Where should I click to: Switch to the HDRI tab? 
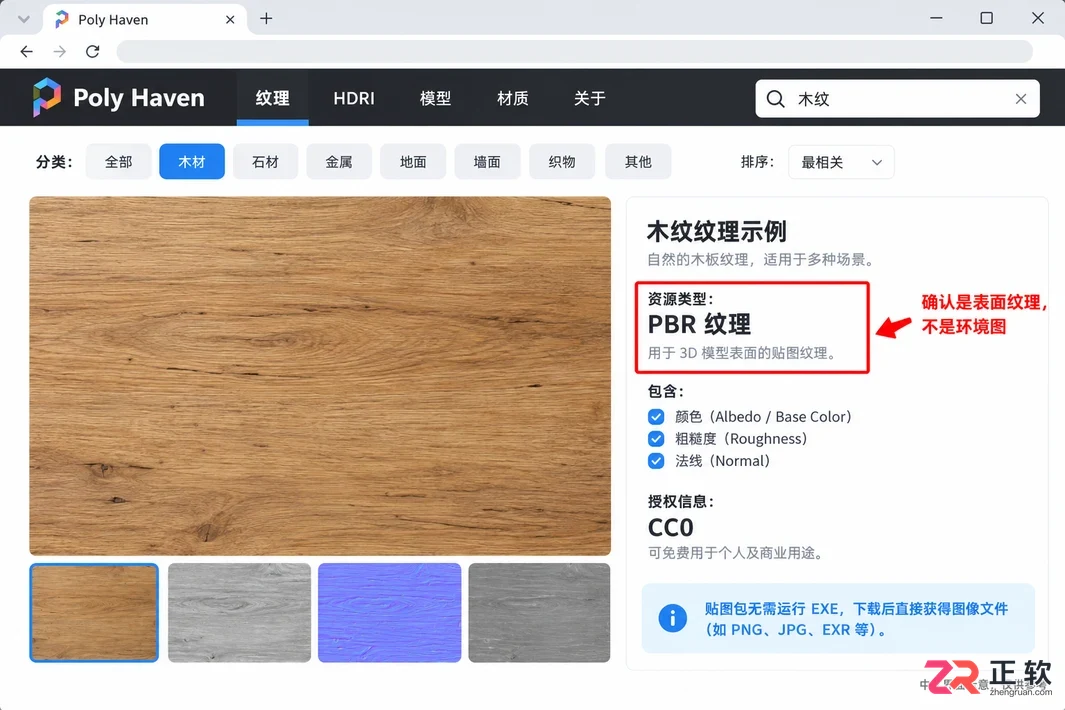click(354, 98)
